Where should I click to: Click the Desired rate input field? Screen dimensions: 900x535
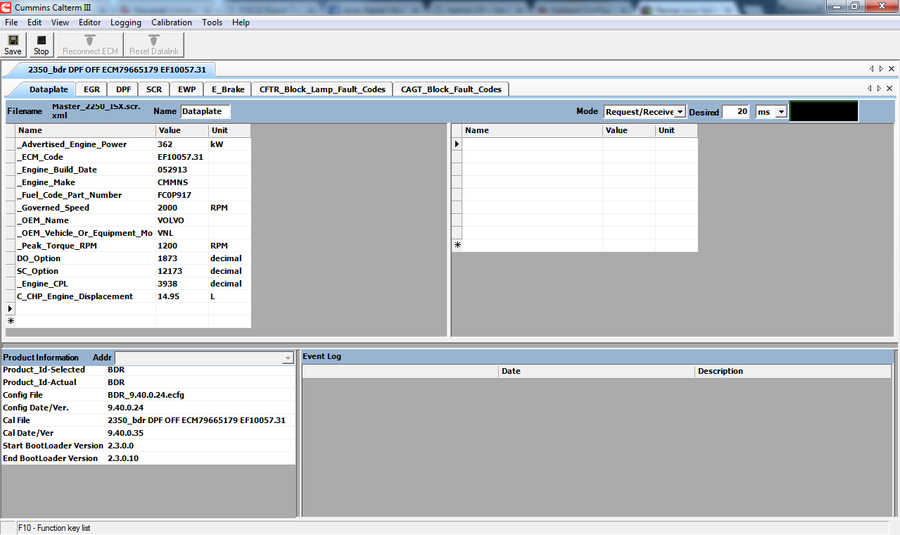pos(736,112)
